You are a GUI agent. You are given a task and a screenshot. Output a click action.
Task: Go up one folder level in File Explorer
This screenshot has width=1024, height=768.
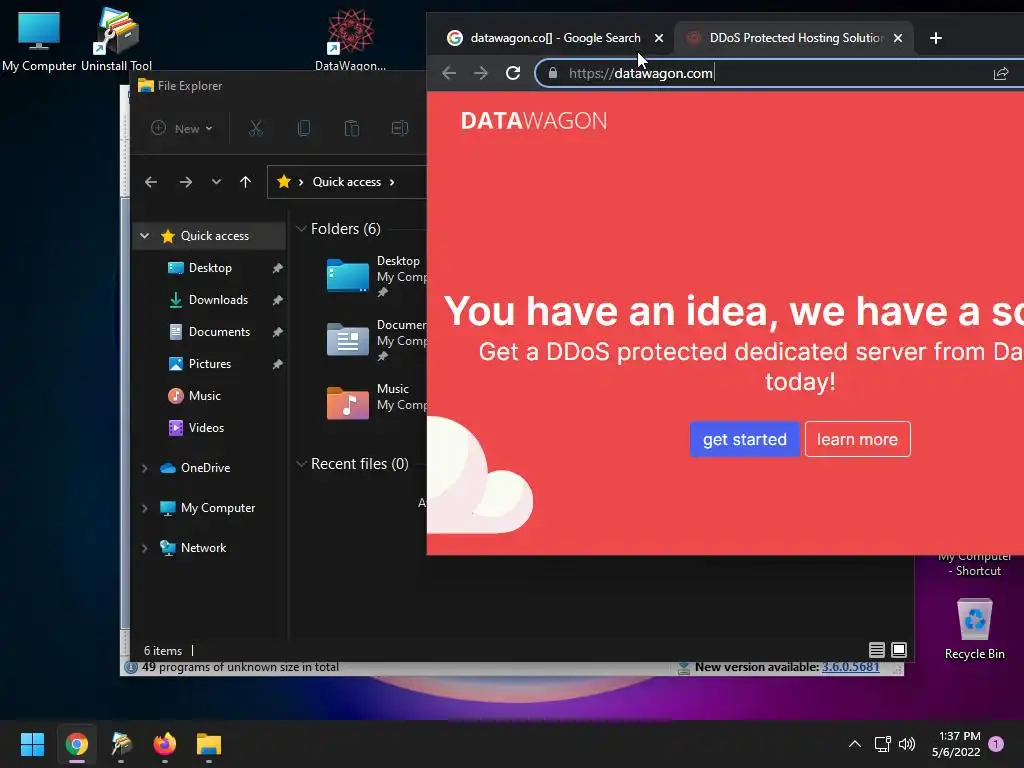point(245,182)
